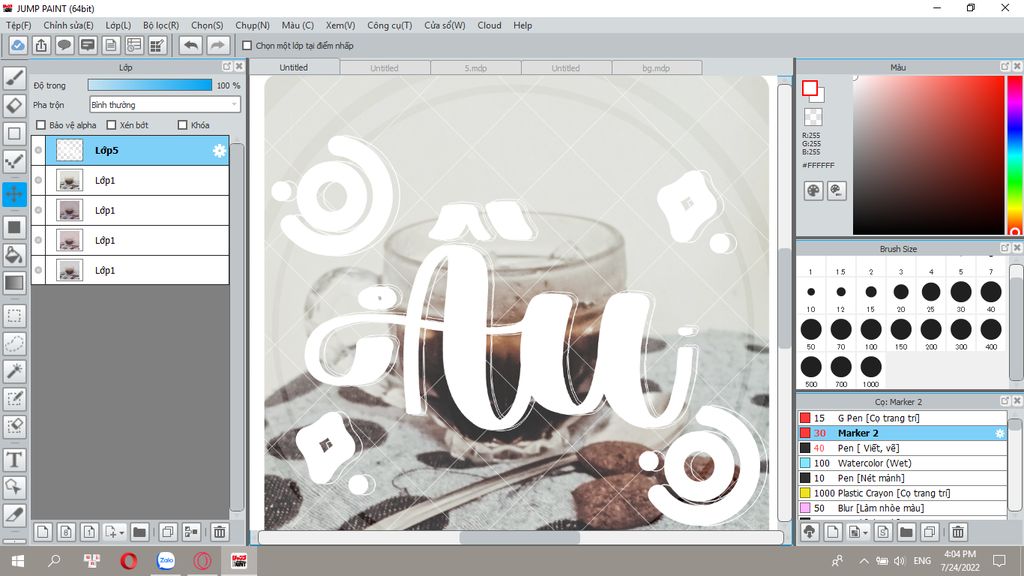Add a new color layer
This screenshot has height=576, width=1024.
pos(42,532)
